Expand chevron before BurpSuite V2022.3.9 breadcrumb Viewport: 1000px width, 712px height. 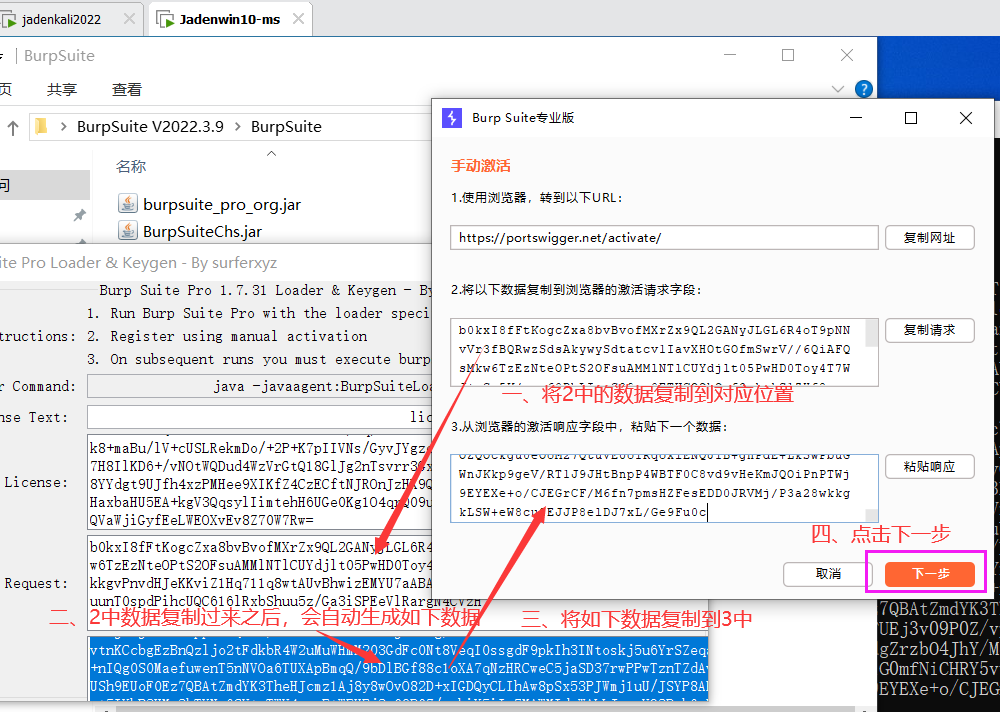(x=63, y=126)
